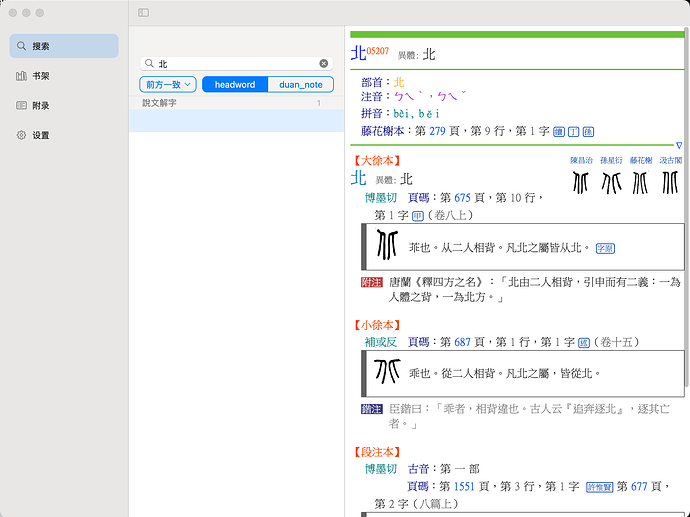
Task: Click the 丁 badge icon after 藤花榭本 line
Action: click(x=573, y=132)
